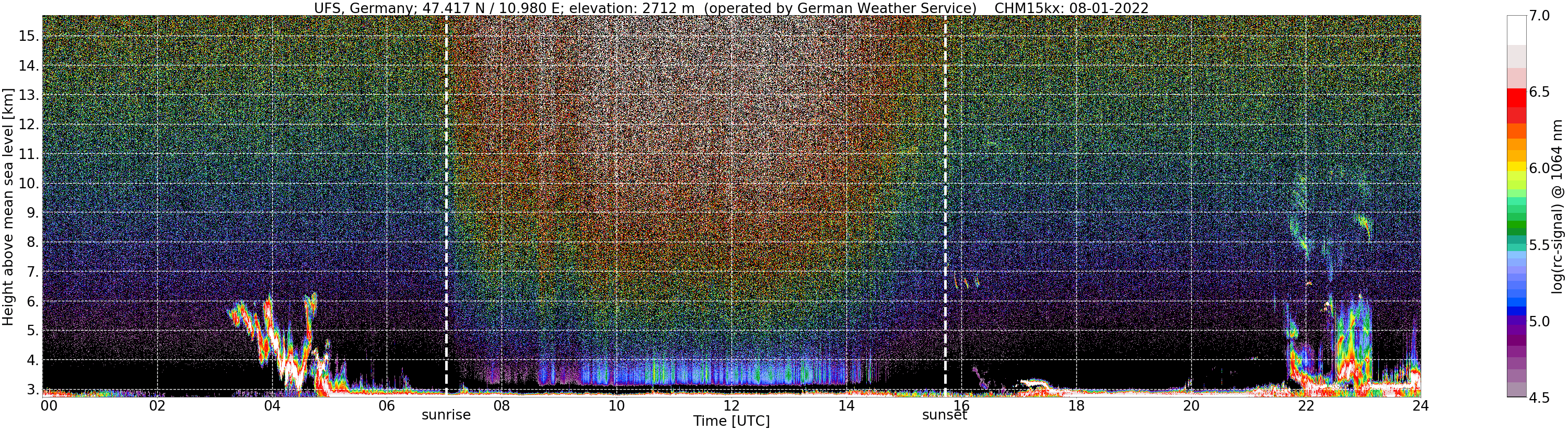Click the y-axis tick label '8.'
Viewport: 1568px width, 431px height.
coord(33,242)
